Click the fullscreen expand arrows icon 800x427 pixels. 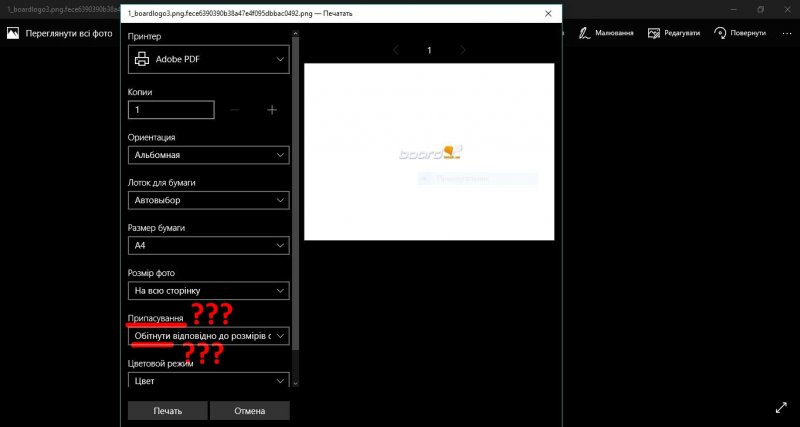781,408
